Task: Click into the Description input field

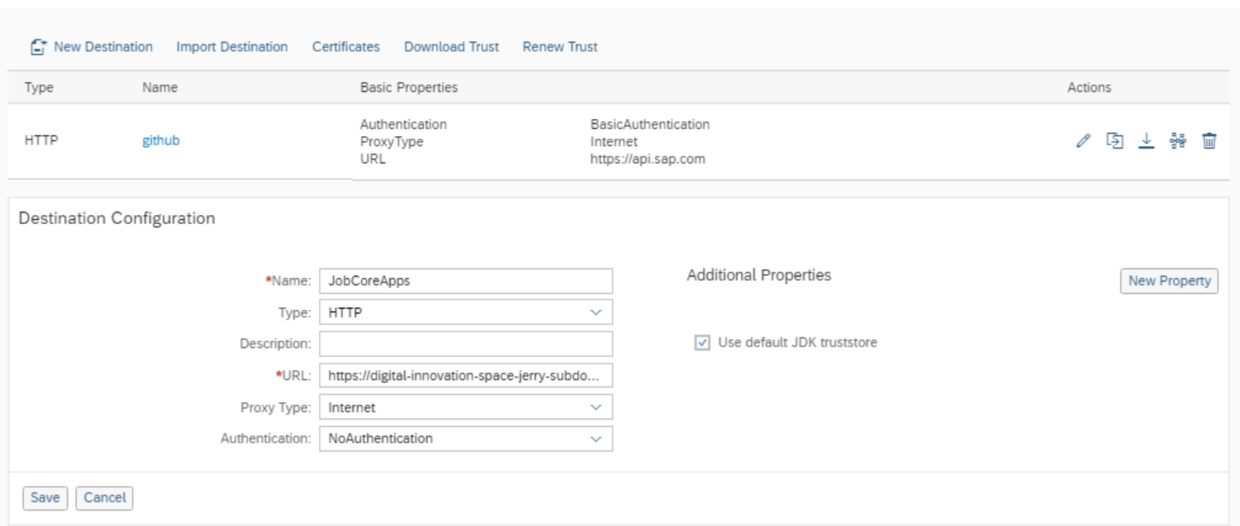Action: [x=465, y=344]
